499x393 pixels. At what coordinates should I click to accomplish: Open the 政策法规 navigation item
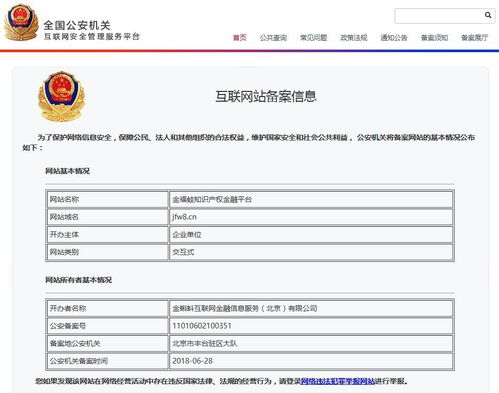353,38
